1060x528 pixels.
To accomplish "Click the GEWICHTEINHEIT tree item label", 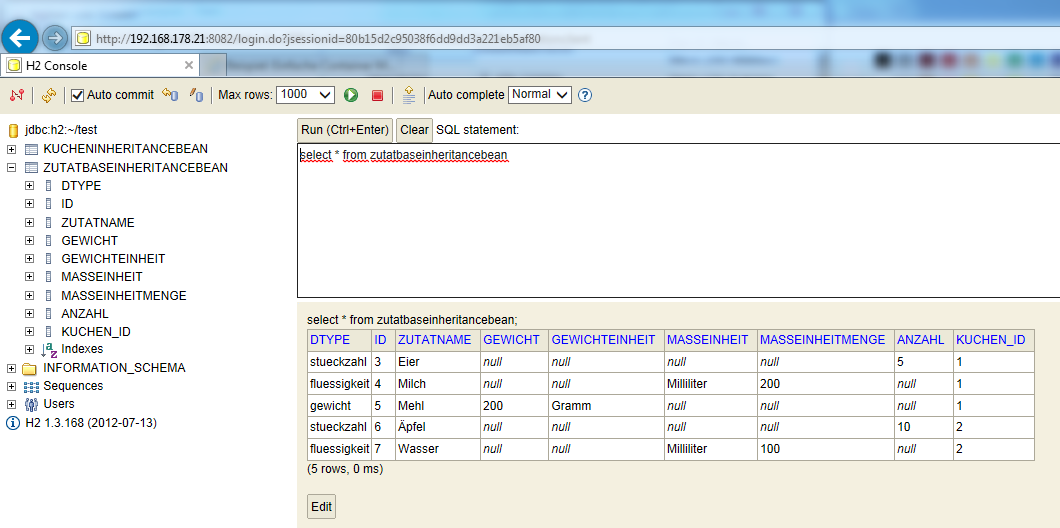I will coord(113,258).
